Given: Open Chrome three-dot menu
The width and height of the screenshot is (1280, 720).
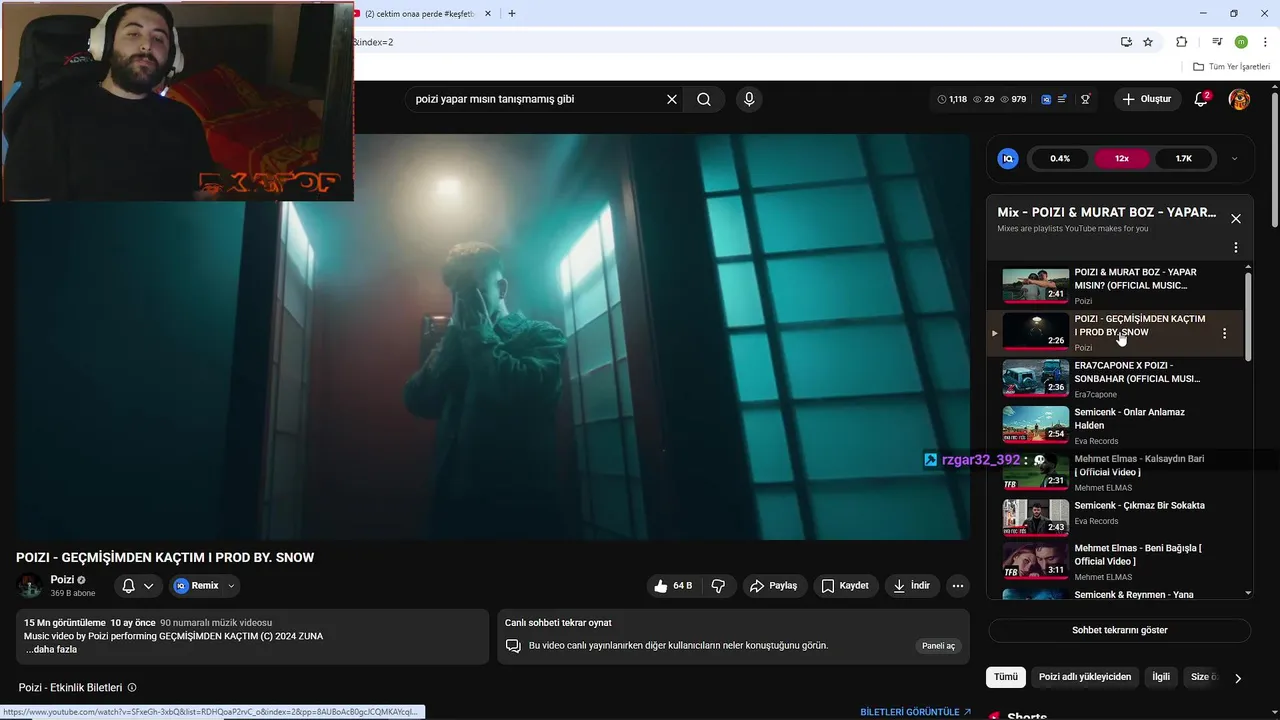Looking at the screenshot, I should (x=1265, y=42).
